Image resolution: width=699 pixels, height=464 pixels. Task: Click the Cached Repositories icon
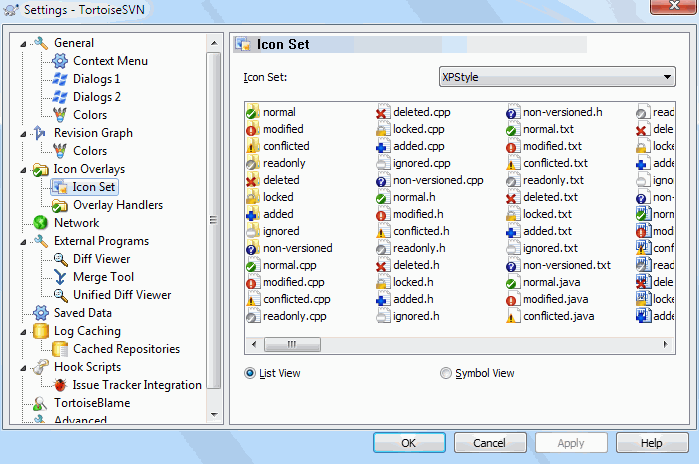(x=60, y=349)
